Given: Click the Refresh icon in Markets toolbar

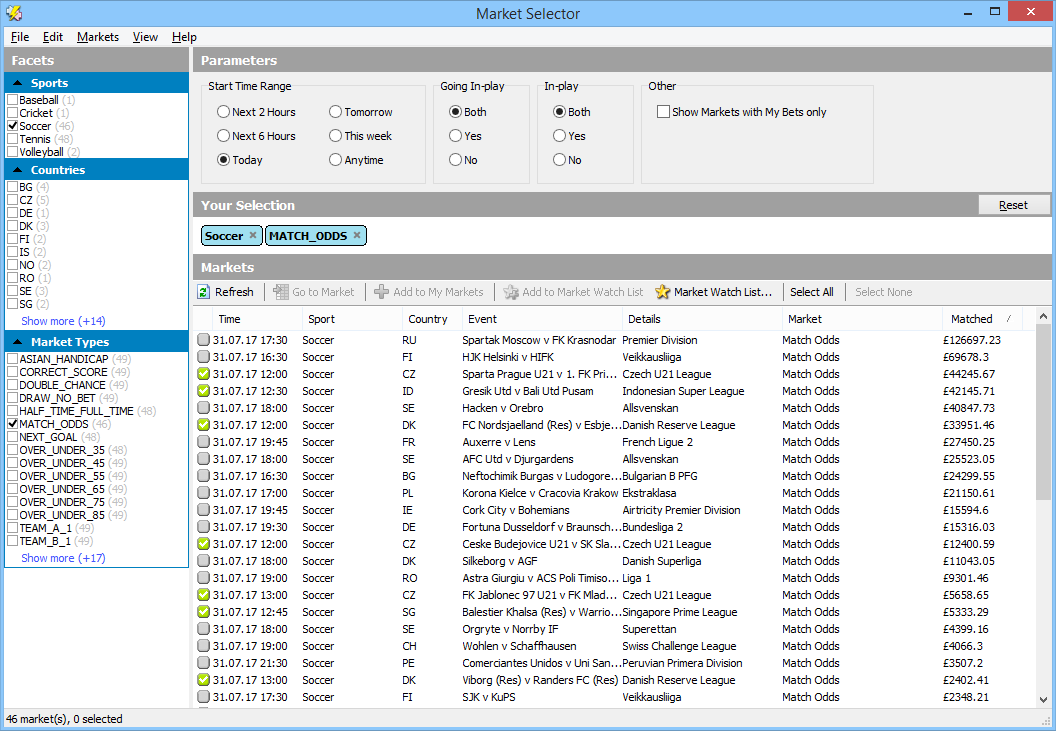Looking at the screenshot, I should point(204,292).
